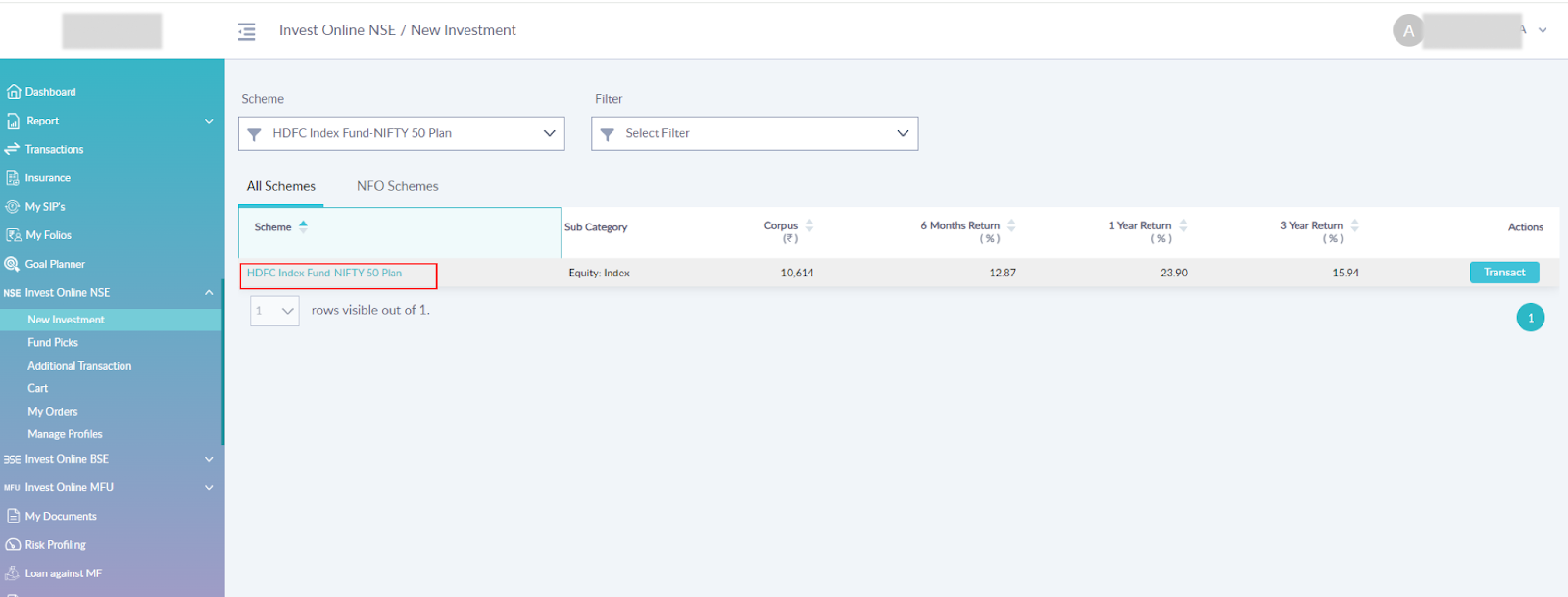1568x597 pixels.
Task: Open Insurance from sidebar
Action: pos(48,178)
